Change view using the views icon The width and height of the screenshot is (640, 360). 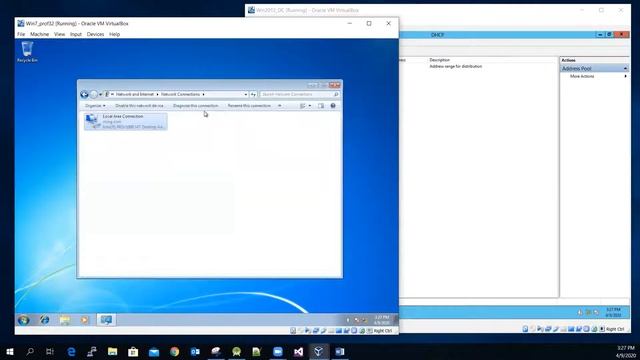(303, 106)
